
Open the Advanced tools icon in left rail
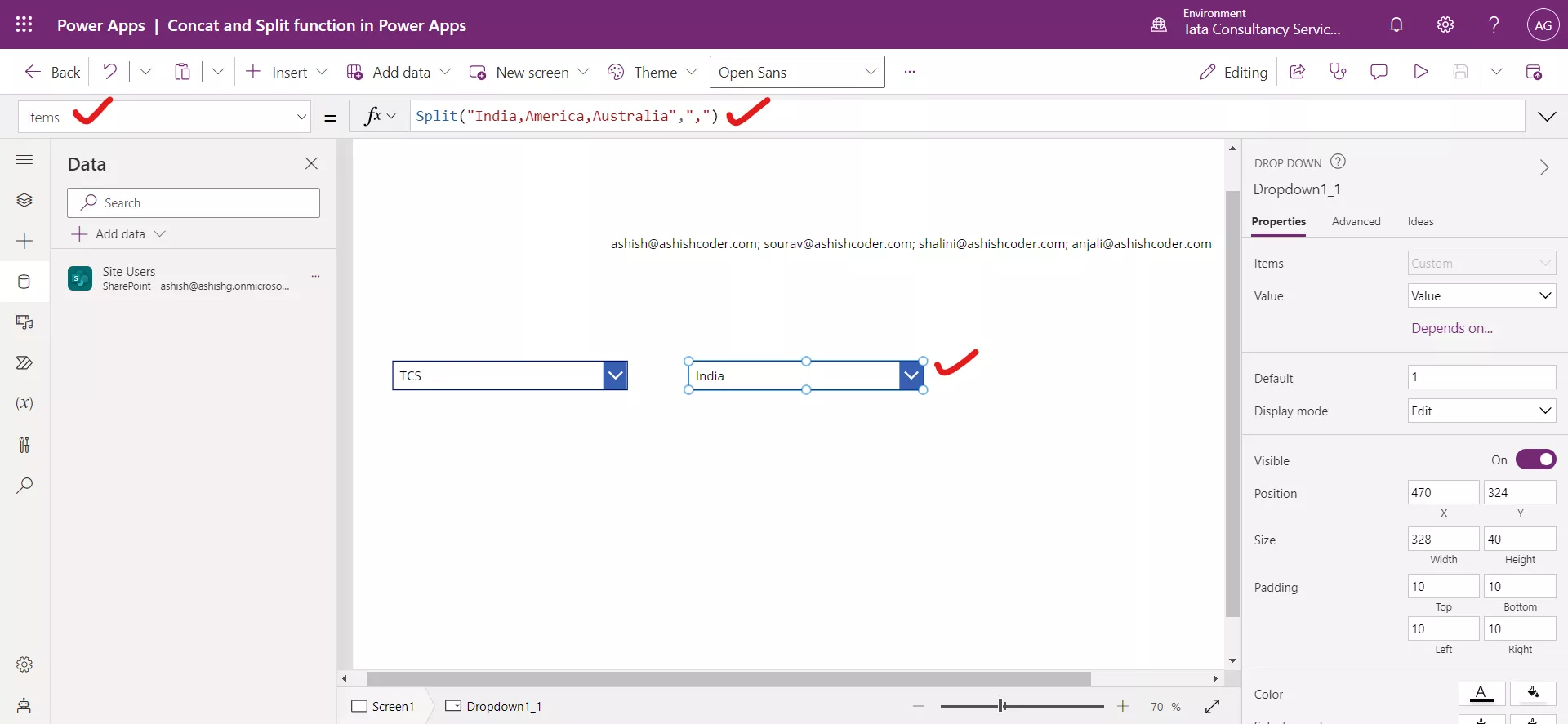click(24, 444)
